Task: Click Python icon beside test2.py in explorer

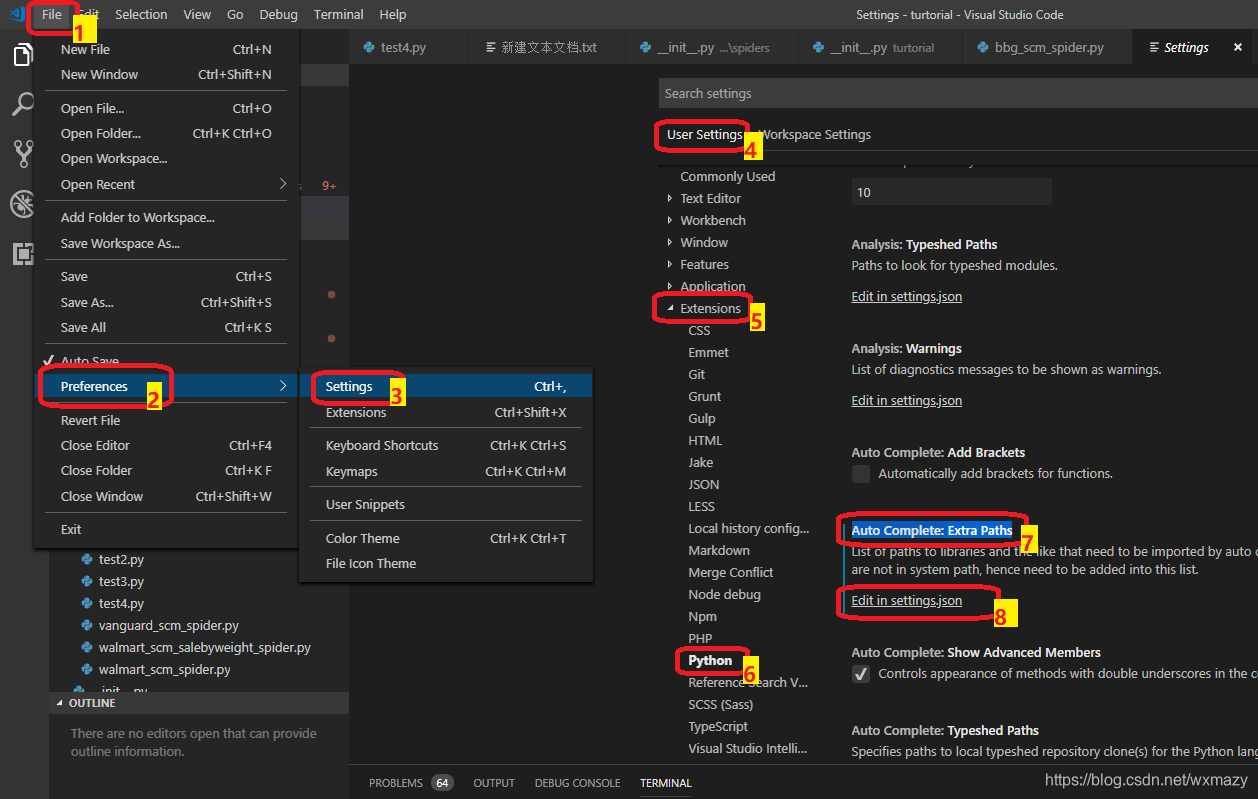Action: pyautogui.click(x=87, y=560)
